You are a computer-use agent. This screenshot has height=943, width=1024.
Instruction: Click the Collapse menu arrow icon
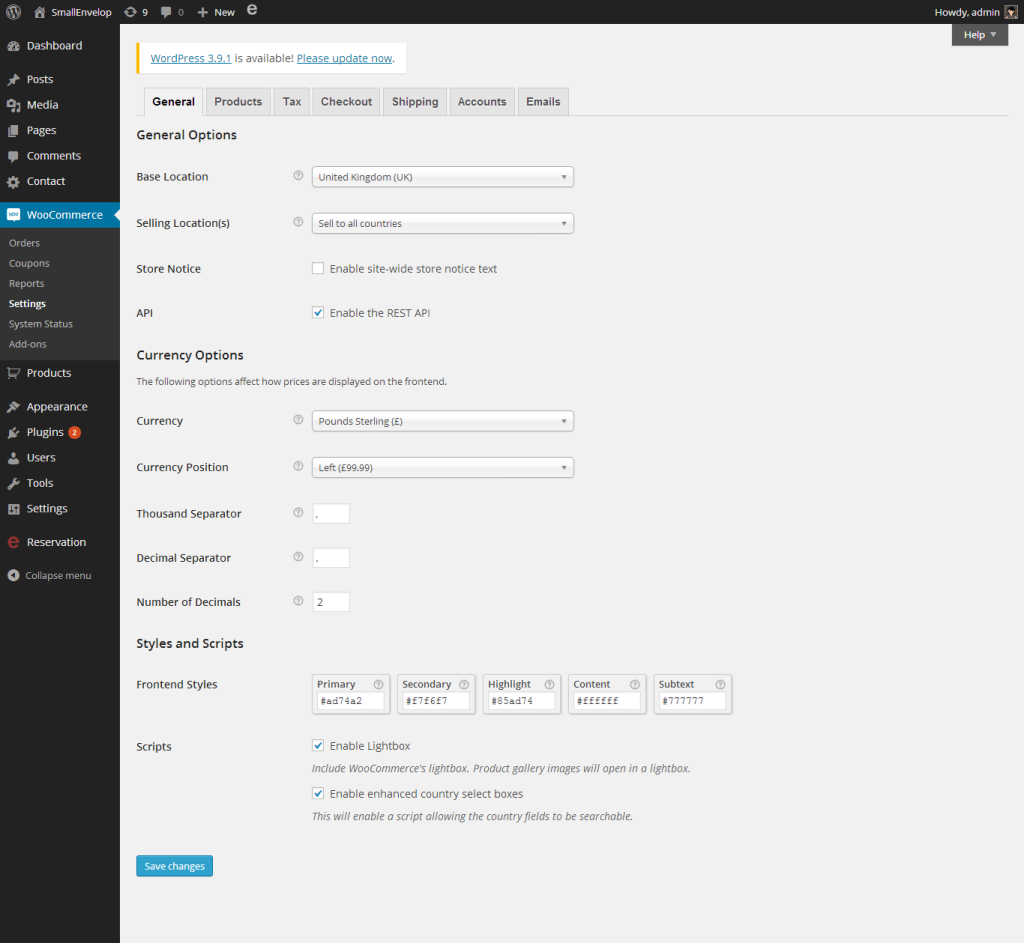(13, 575)
